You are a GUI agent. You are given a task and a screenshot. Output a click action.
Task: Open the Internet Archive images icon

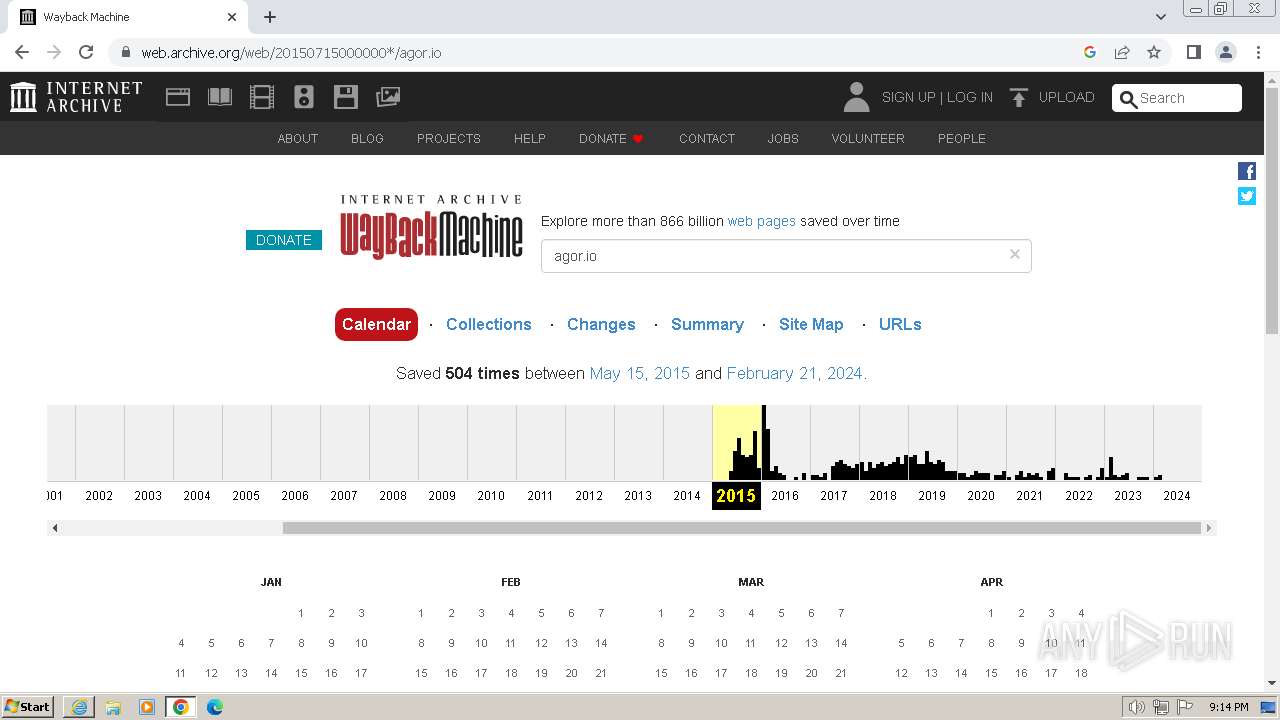point(388,97)
